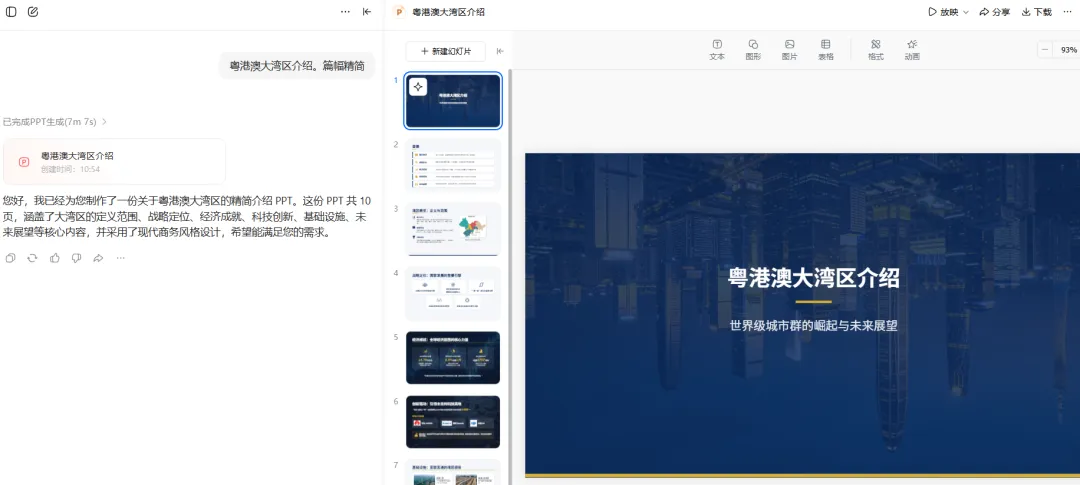Like the response with thumbs up
Image resolution: width=1080 pixels, height=485 pixels.
point(54,258)
